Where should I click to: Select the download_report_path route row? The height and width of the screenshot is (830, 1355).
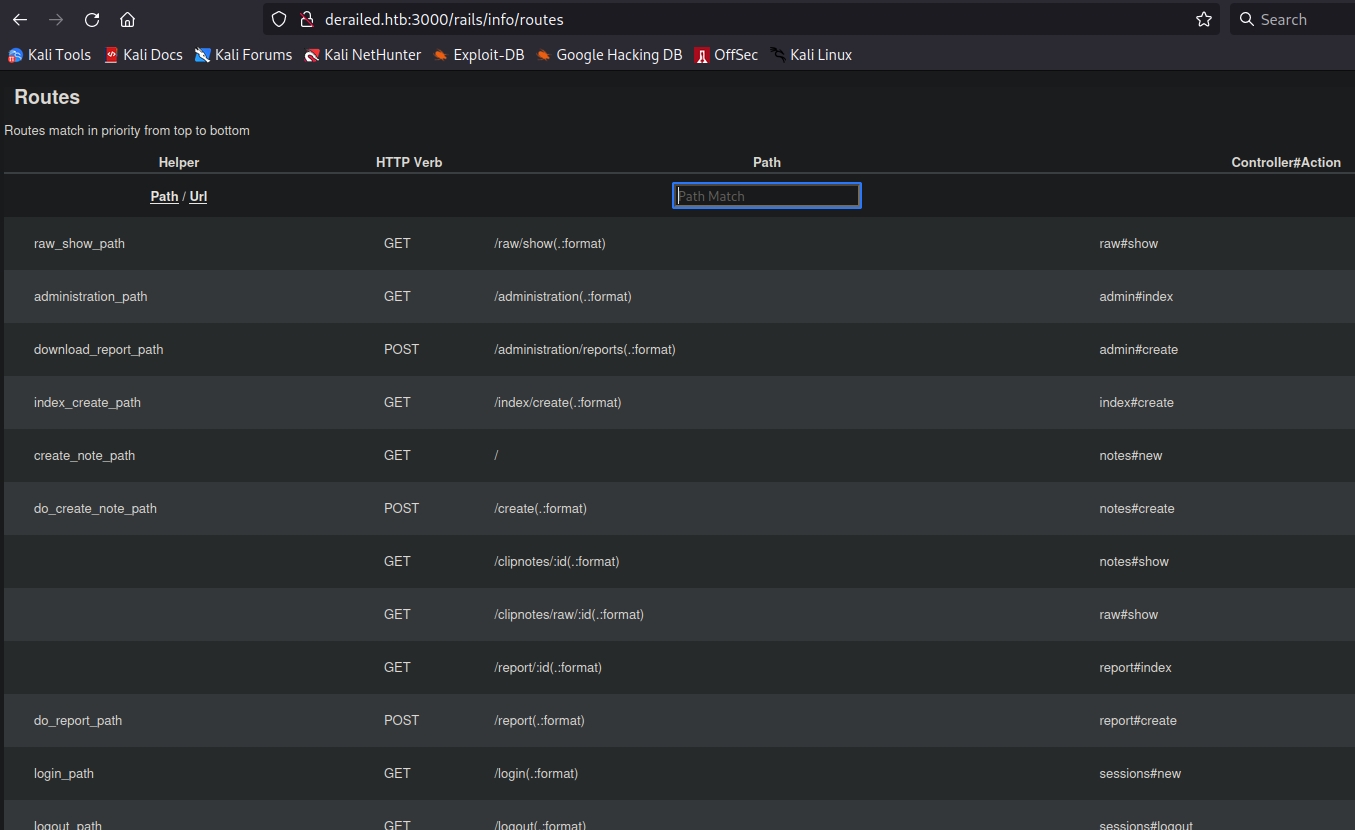(98, 349)
